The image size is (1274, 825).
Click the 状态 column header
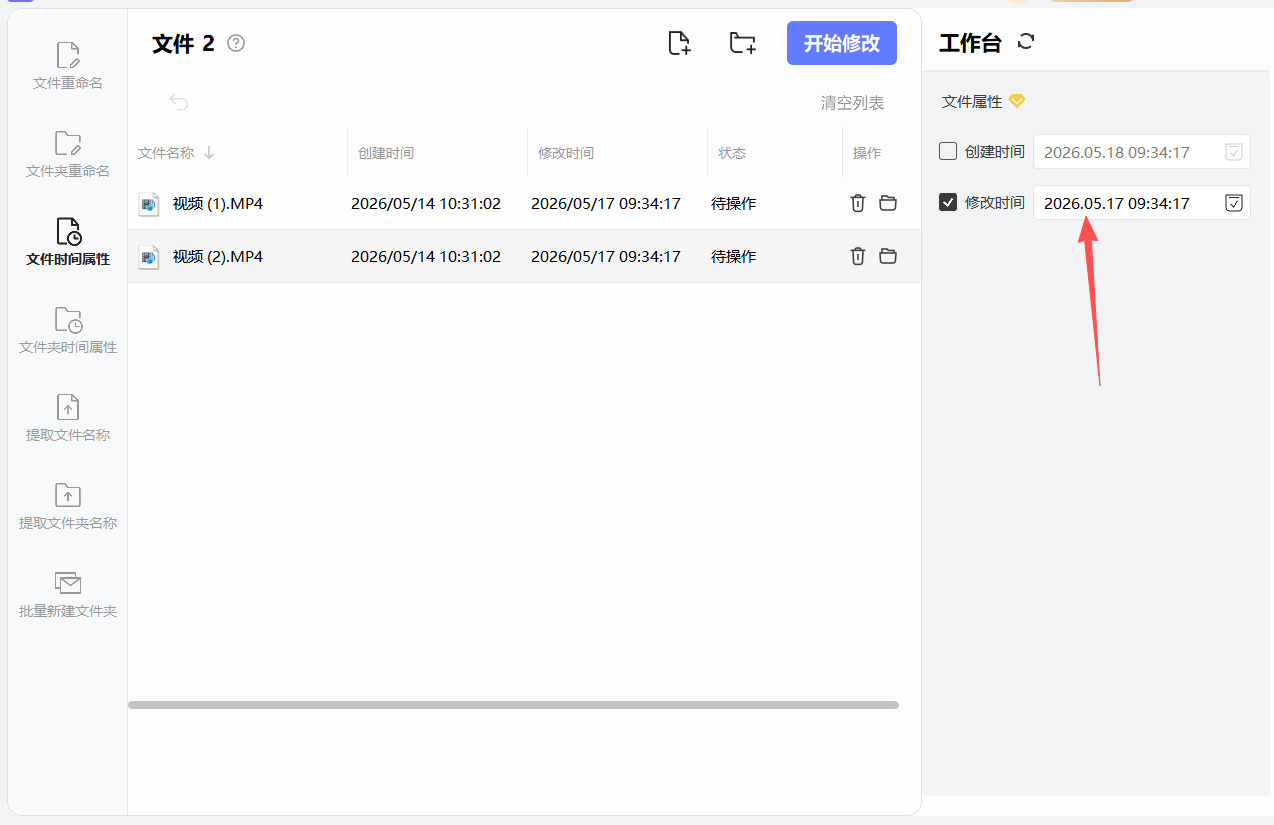(732, 153)
